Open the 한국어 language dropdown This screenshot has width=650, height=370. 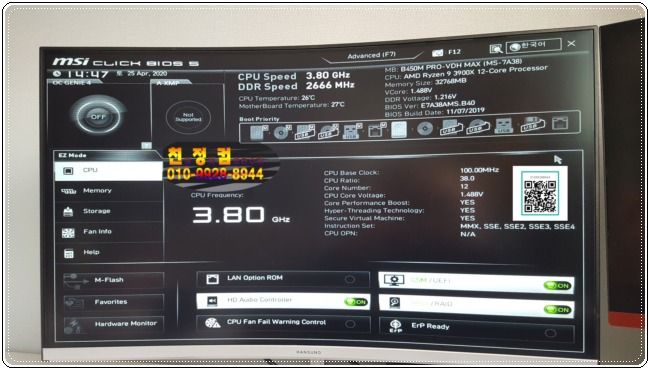pos(534,46)
